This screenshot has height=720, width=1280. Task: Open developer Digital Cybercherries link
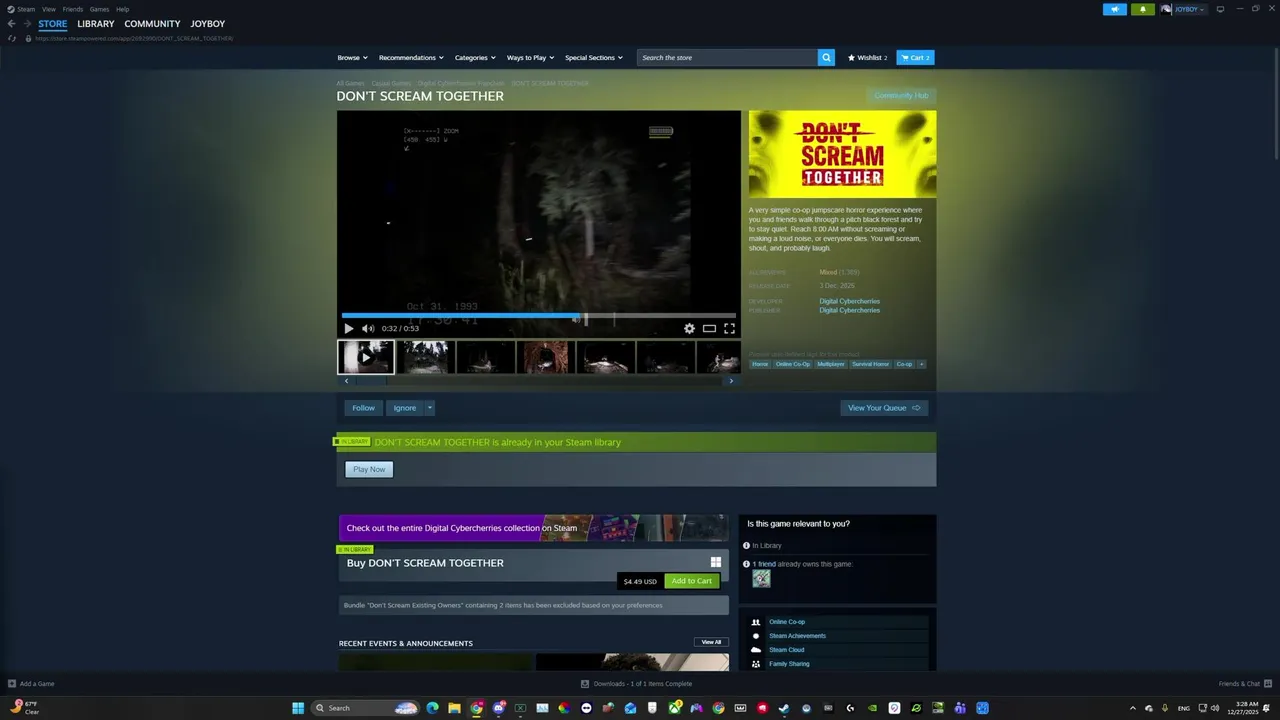tap(850, 301)
